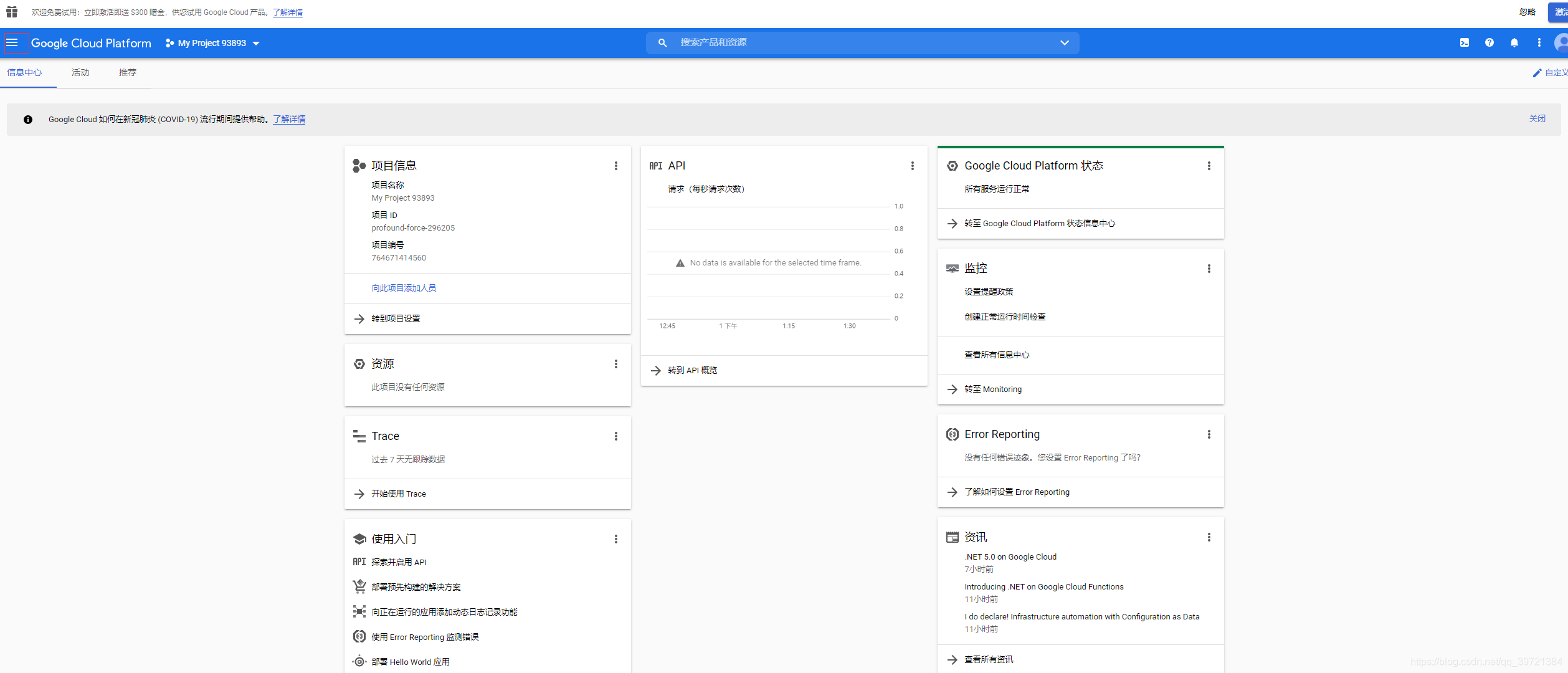Open the Trace card options menu

click(x=615, y=436)
